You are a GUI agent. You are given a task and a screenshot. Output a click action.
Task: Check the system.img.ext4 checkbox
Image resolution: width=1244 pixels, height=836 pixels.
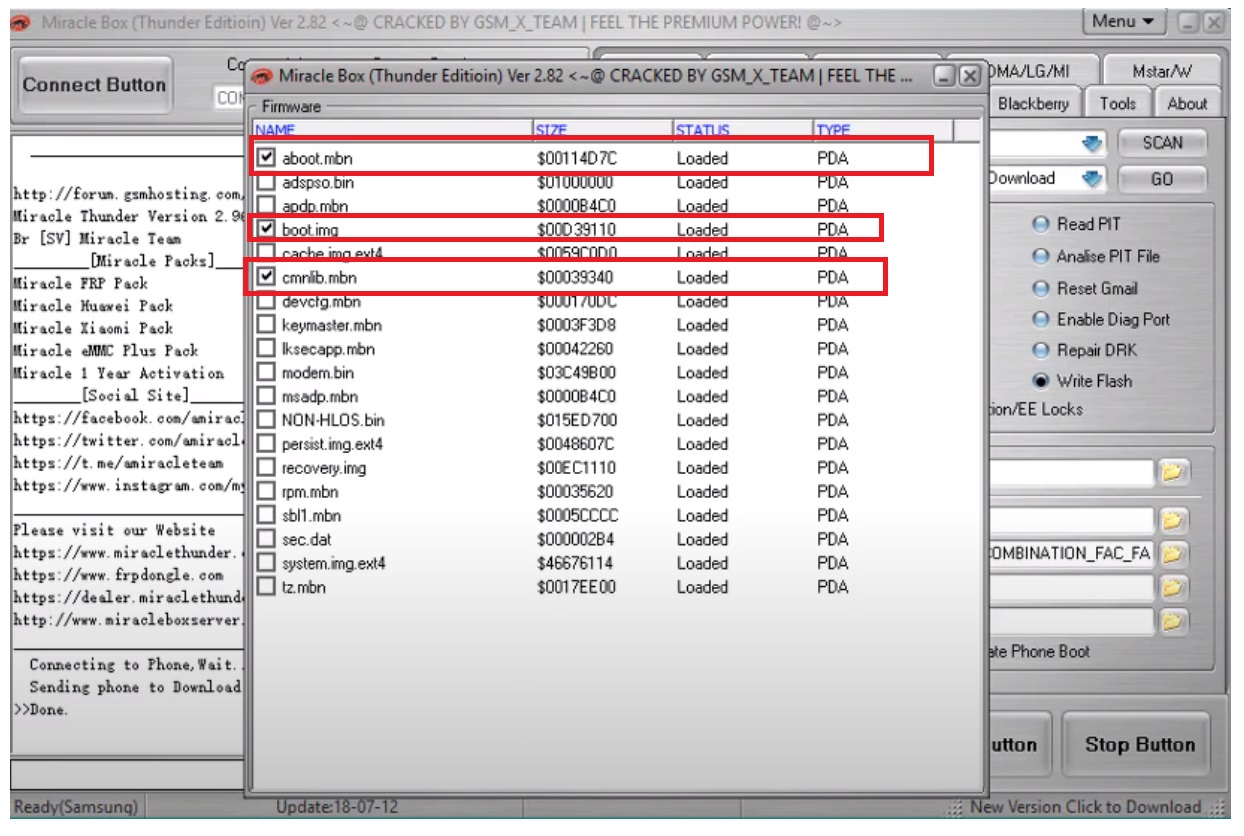(x=266, y=563)
